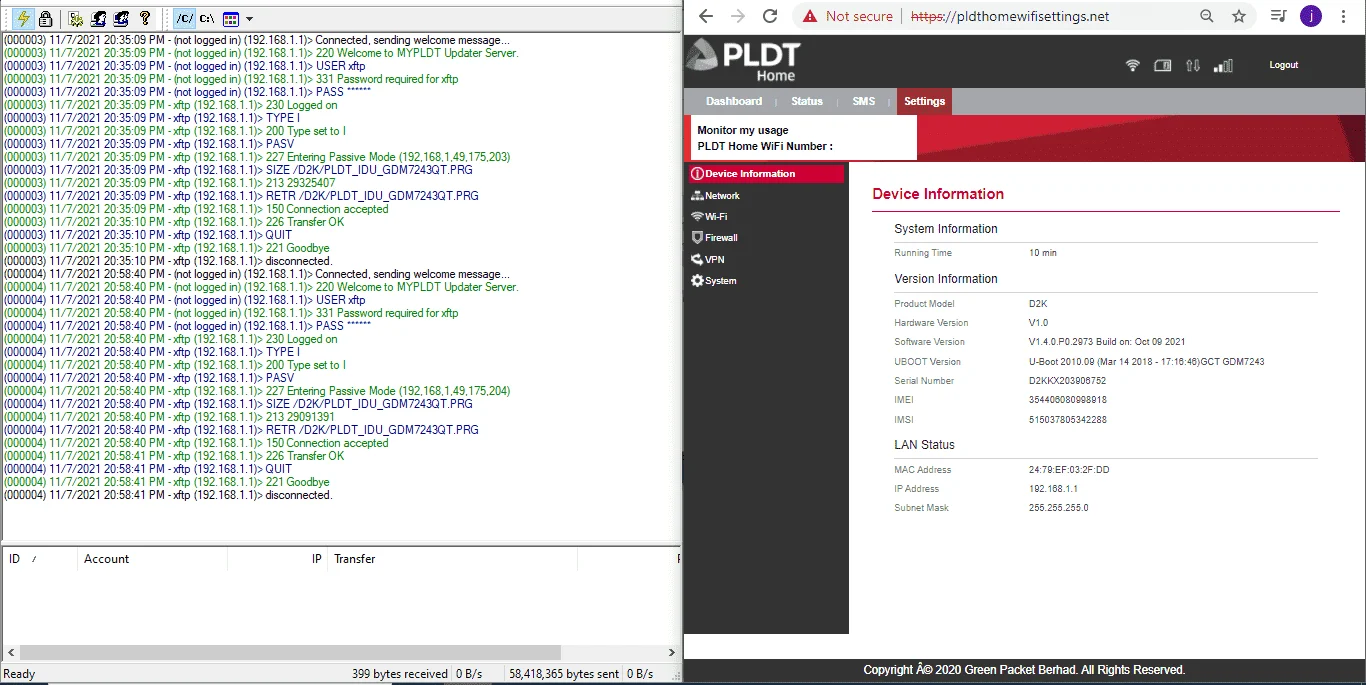1366x685 pixels.
Task: Click the MAC address 24:79:EF:03:2F:DD
Action: pos(1069,470)
